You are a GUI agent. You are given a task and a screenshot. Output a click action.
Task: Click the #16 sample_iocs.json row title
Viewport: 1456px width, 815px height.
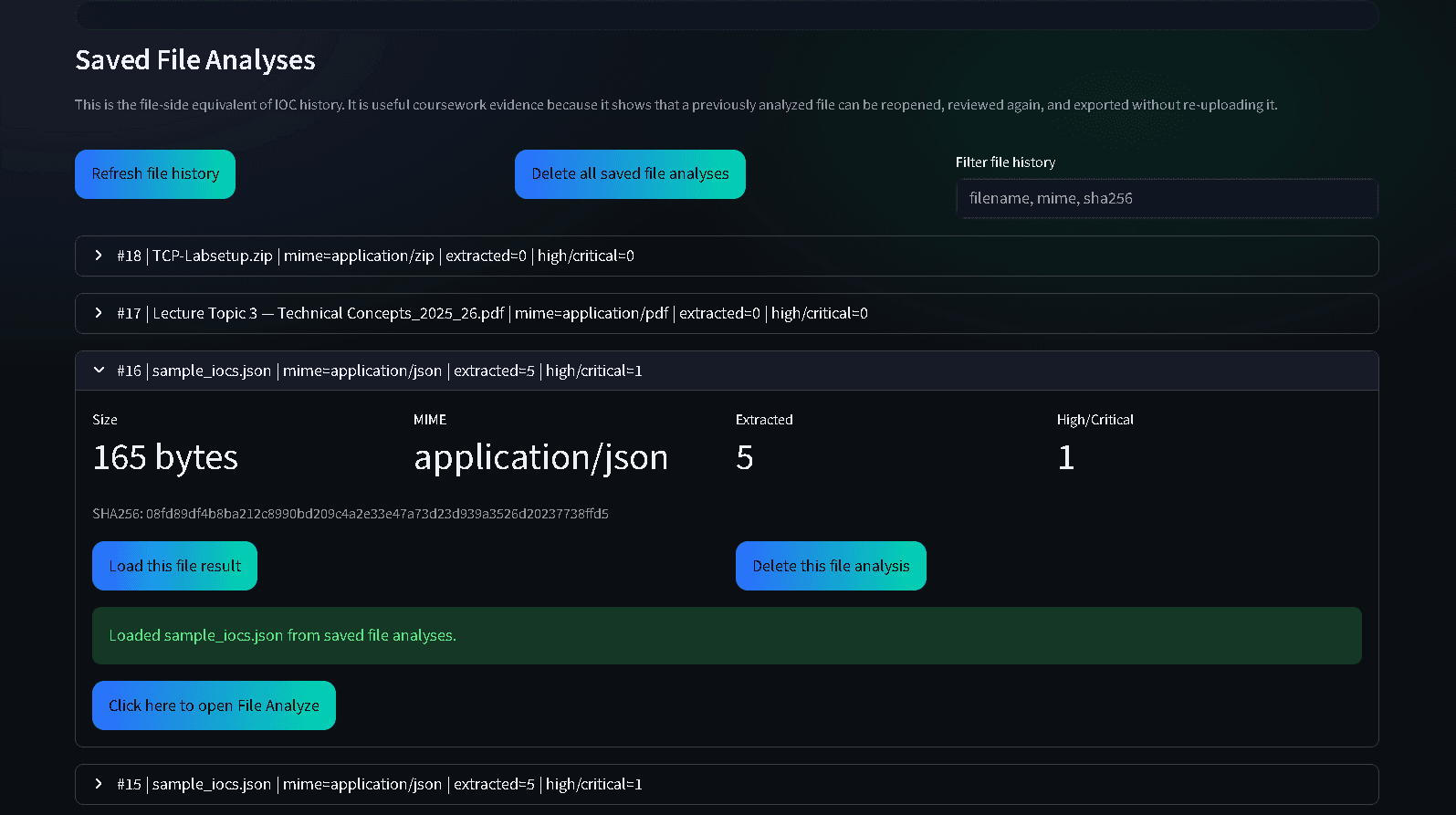380,371
